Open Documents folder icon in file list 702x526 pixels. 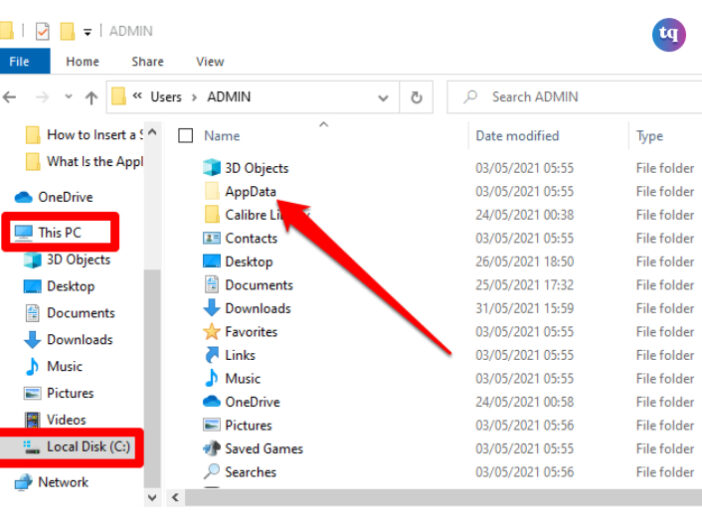click(x=212, y=285)
